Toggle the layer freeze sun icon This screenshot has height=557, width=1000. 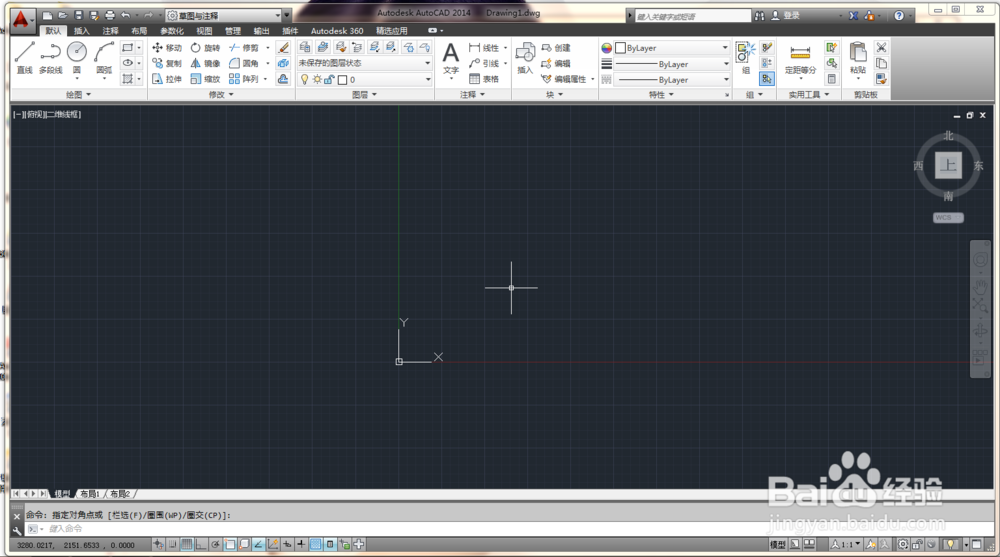tap(317, 79)
